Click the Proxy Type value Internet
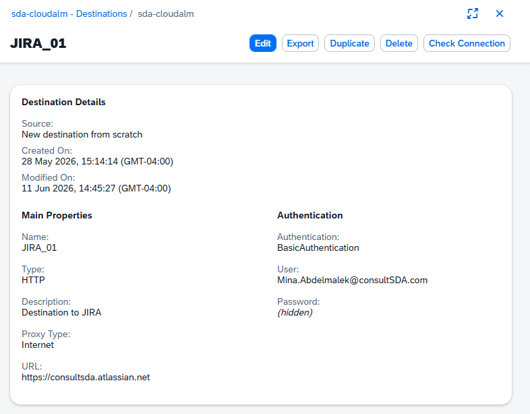This screenshot has width=530, height=414. pyautogui.click(x=38, y=345)
